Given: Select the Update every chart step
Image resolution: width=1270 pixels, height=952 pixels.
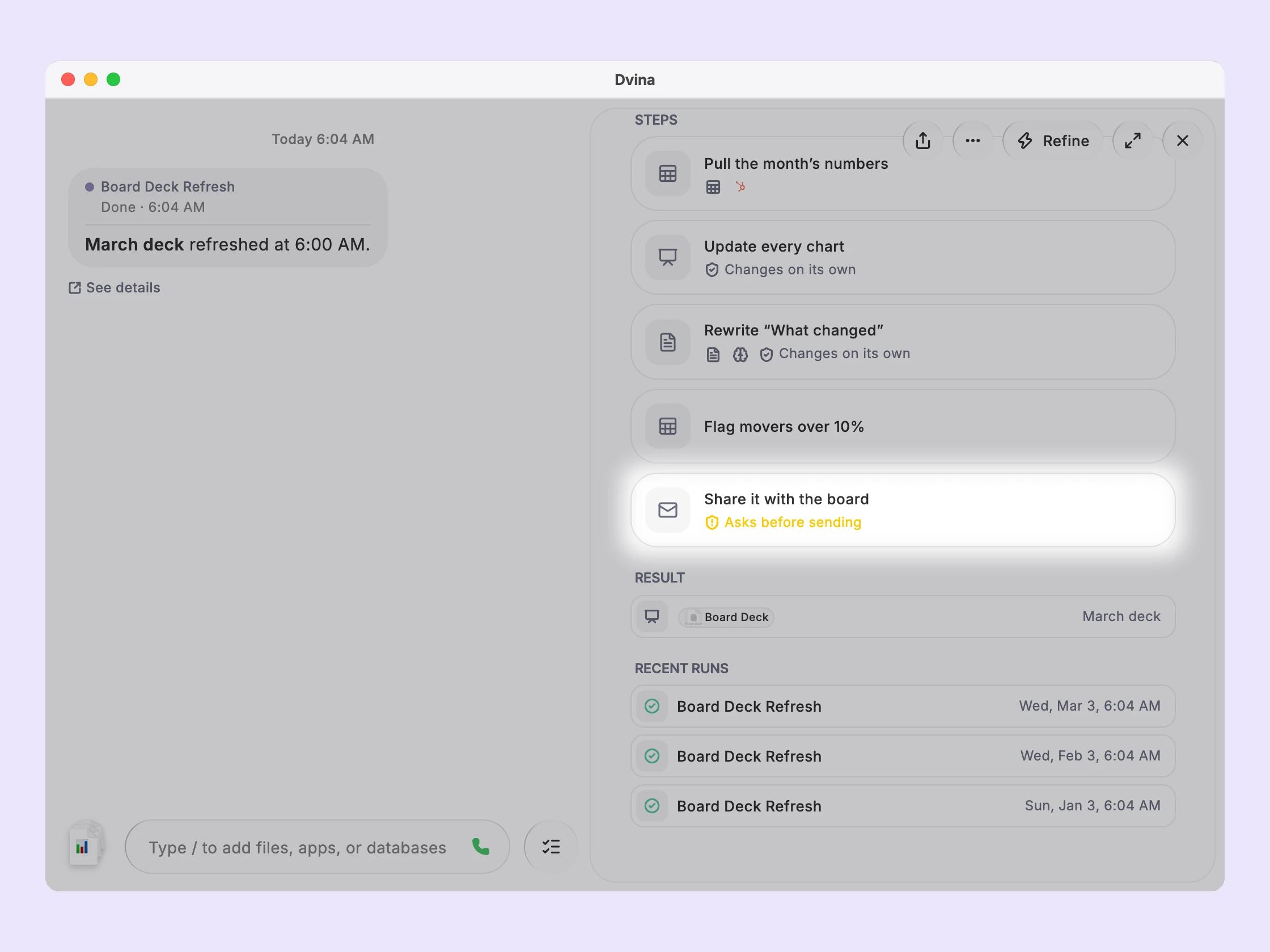Looking at the screenshot, I should (903, 257).
